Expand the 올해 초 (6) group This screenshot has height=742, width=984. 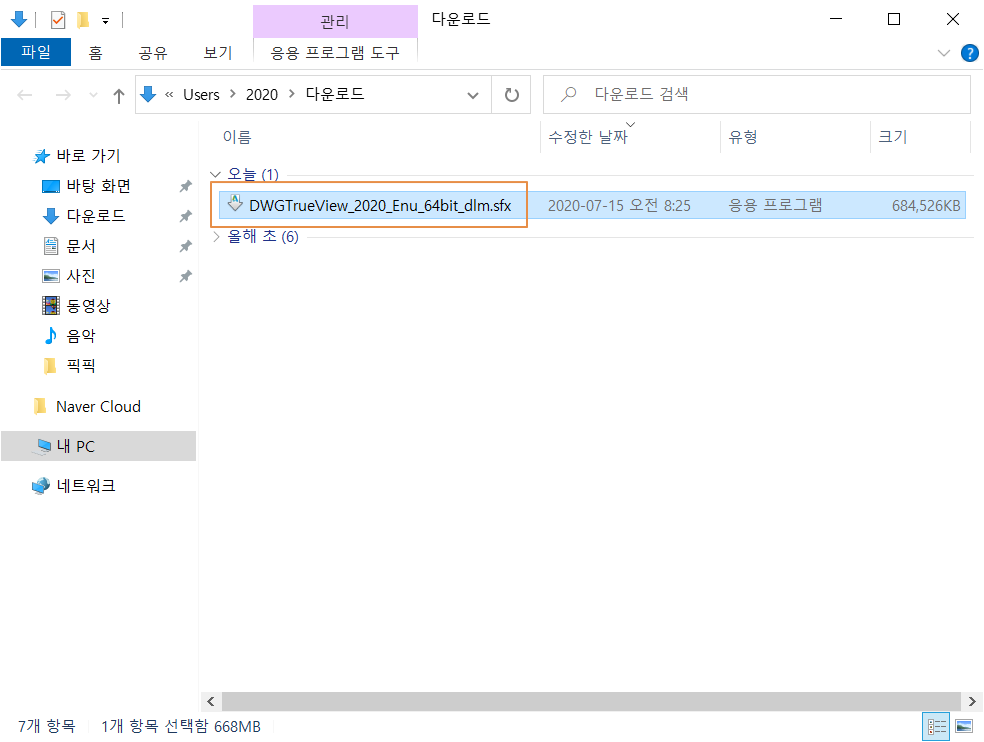(216, 237)
